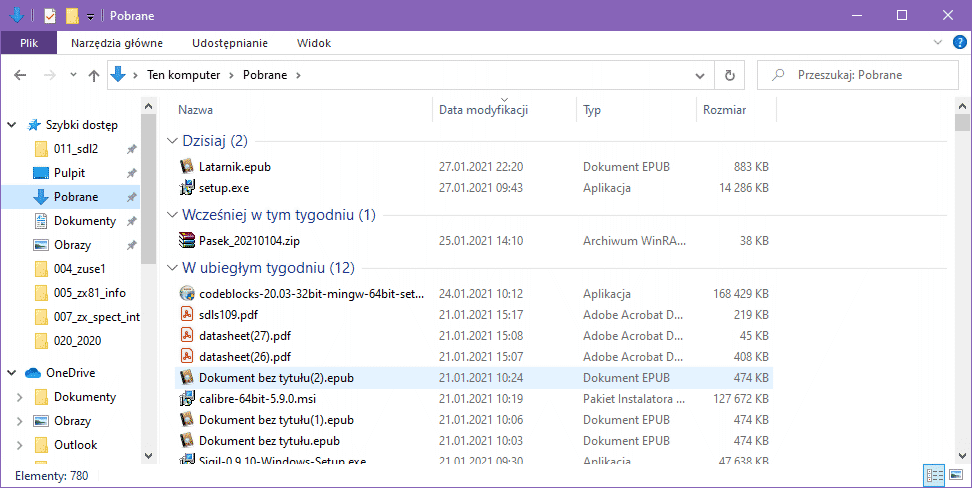This screenshot has width=972, height=488.
Task: Open Properties from quick access toolbar
Action: (50, 15)
